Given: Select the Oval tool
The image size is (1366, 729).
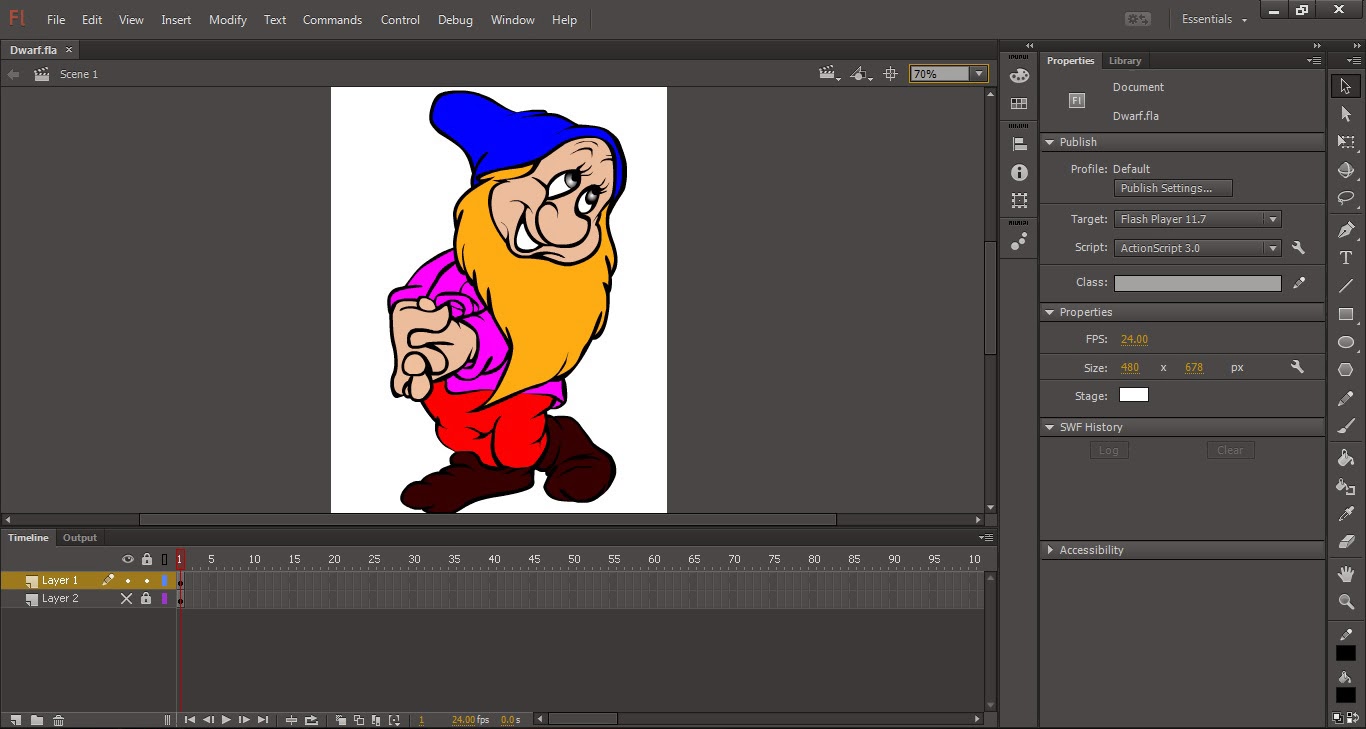Looking at the screenshot, I should (x=1346, y=342).
